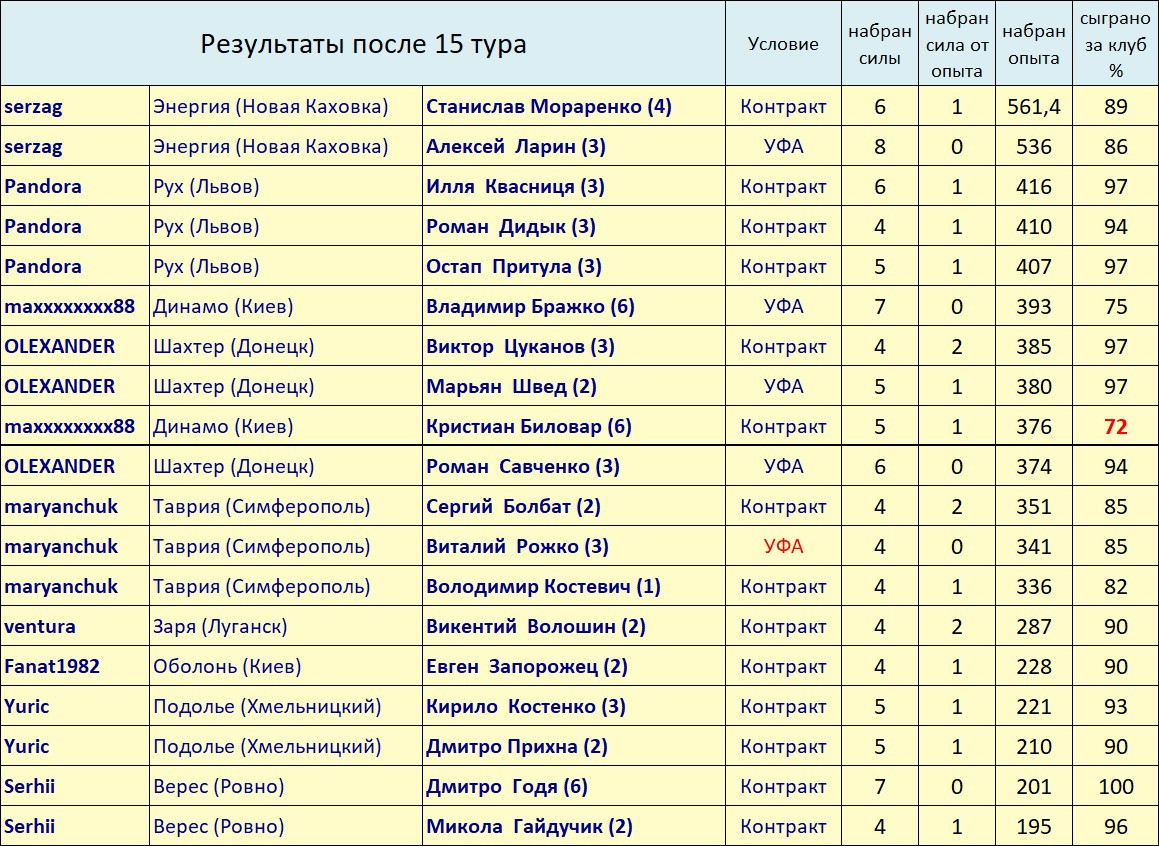Select club 'Оболонь (Киев)'
The width and height of the screenshot is (1159, 846).
pyautogui.click(x=227, y=666)
